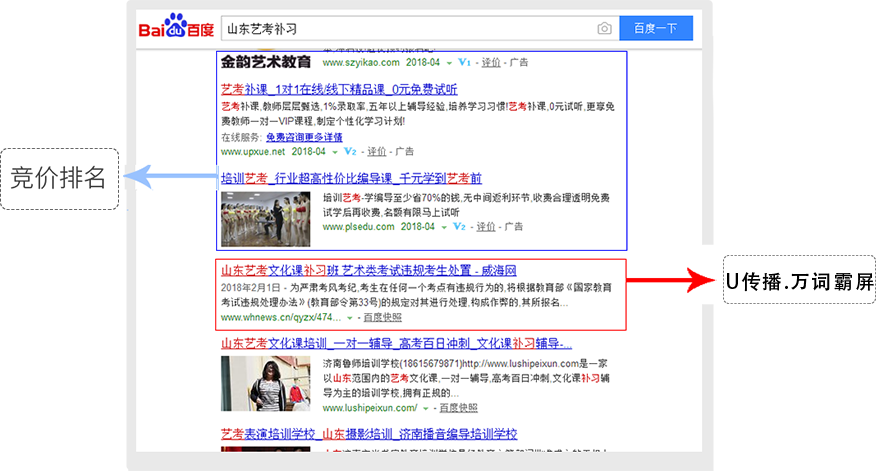Expand dropdown arrow beside www.lushipeixun.com
The width and height of the screenshot is (876, 471).
[x=426, y=408]
